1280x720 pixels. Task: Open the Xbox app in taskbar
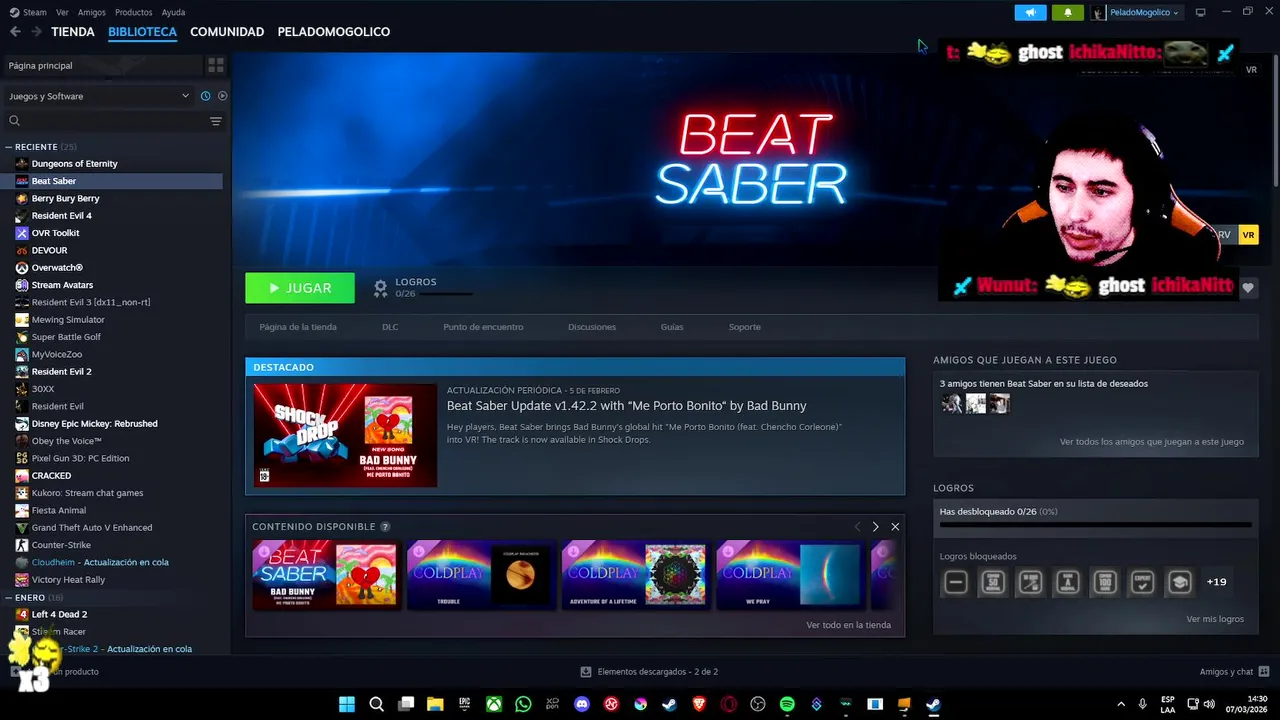(x=494, y=704)
